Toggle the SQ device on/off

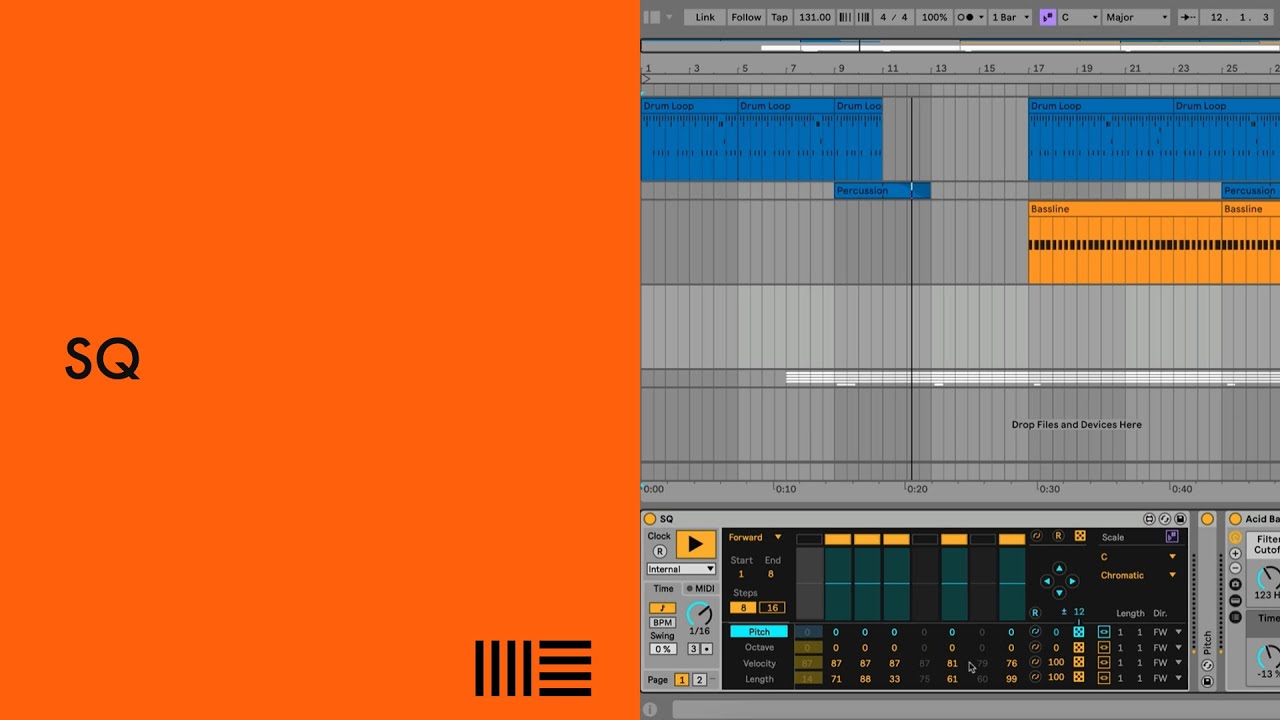point(650,519)
